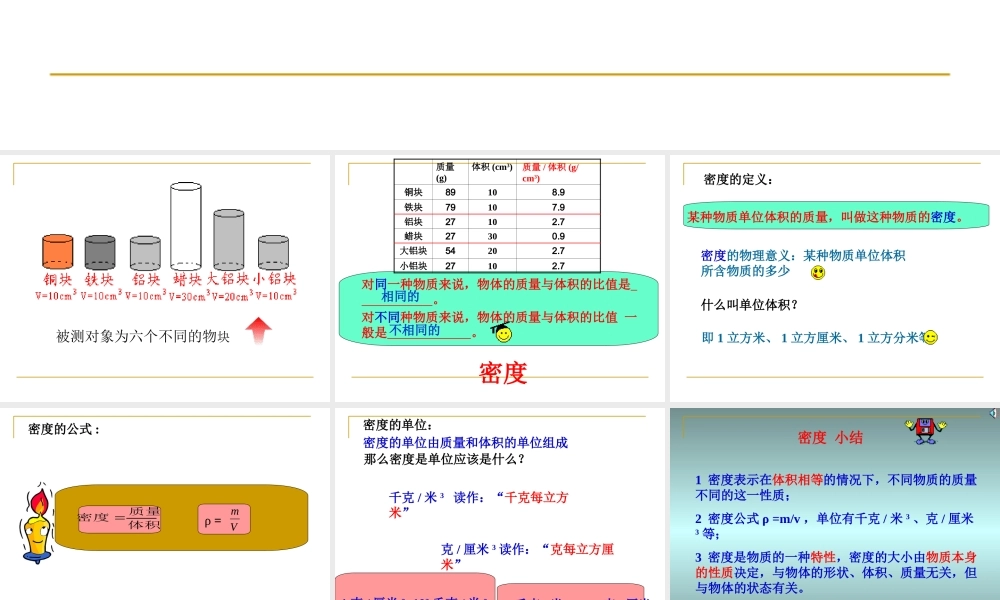Click the candle flame cartoon character
This screenshot has width=1000, height=600.
tap(36, 524)
